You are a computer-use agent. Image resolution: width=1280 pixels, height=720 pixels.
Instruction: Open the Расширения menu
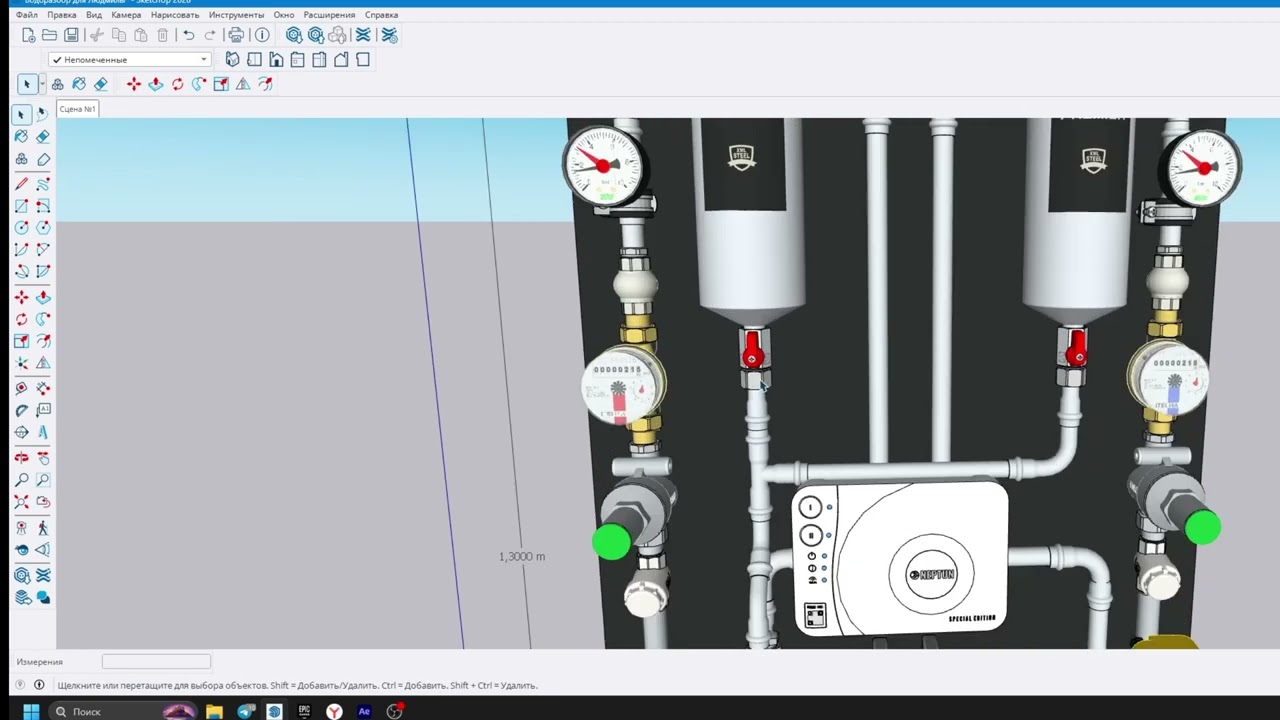(x=329, y=15)
